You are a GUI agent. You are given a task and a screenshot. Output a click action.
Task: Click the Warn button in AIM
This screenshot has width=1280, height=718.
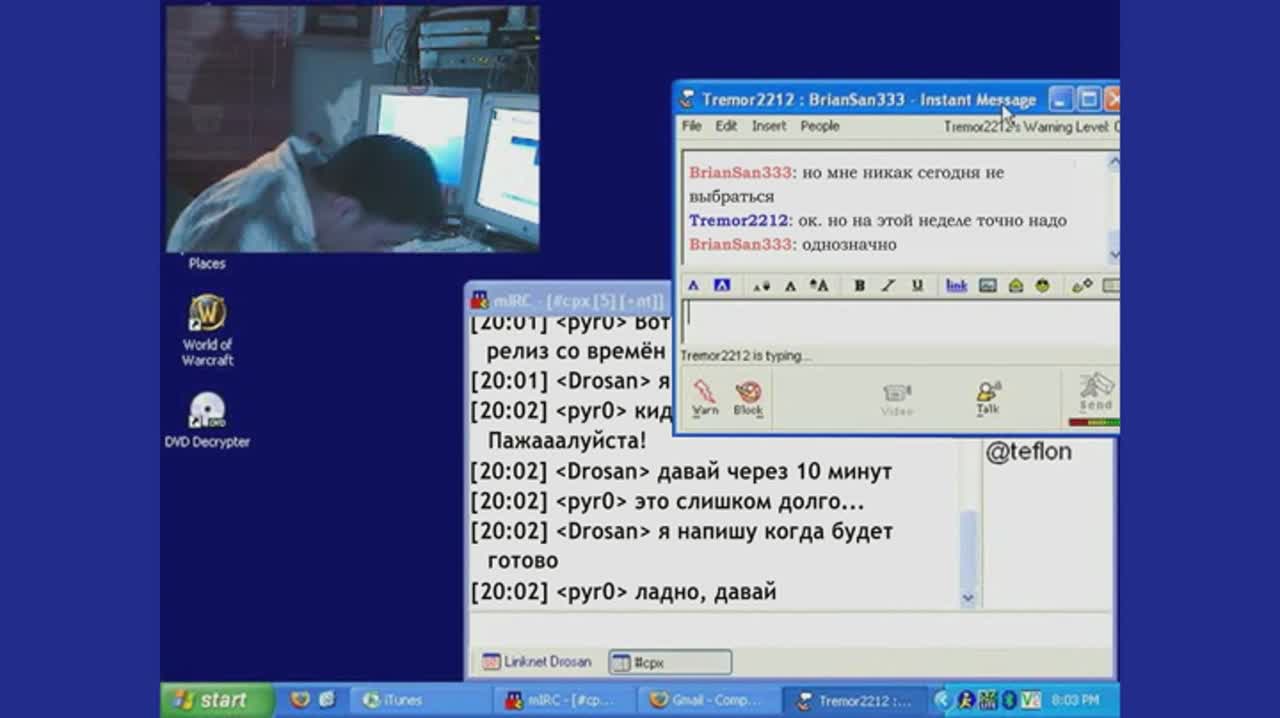tap(705, 396)
